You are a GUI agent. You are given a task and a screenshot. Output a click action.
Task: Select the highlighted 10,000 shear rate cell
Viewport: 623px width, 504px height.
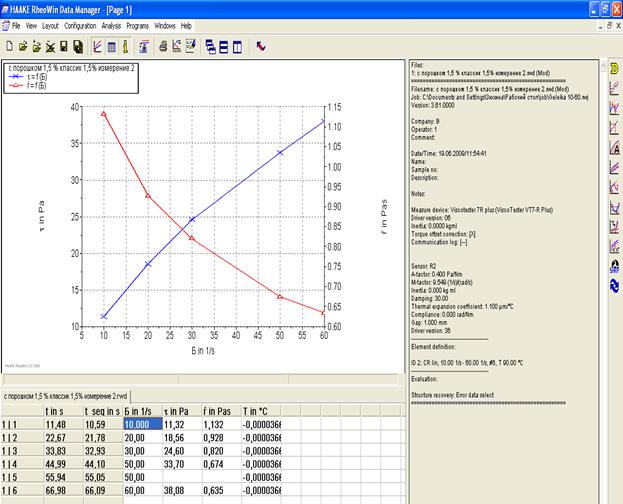(x=143, y=424)
